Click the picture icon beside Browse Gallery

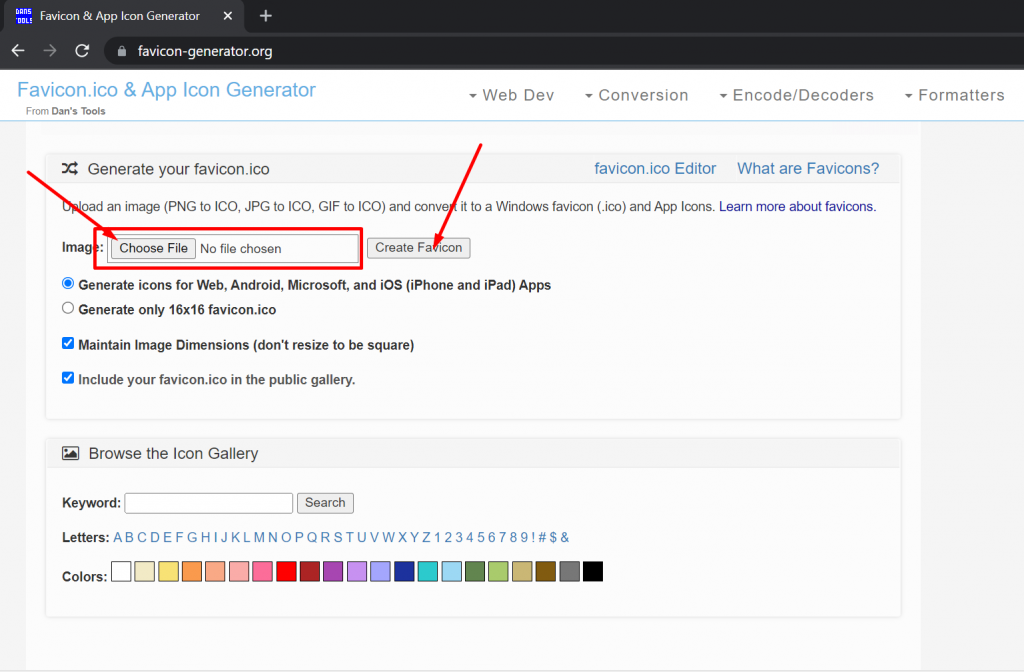point(70,453)
